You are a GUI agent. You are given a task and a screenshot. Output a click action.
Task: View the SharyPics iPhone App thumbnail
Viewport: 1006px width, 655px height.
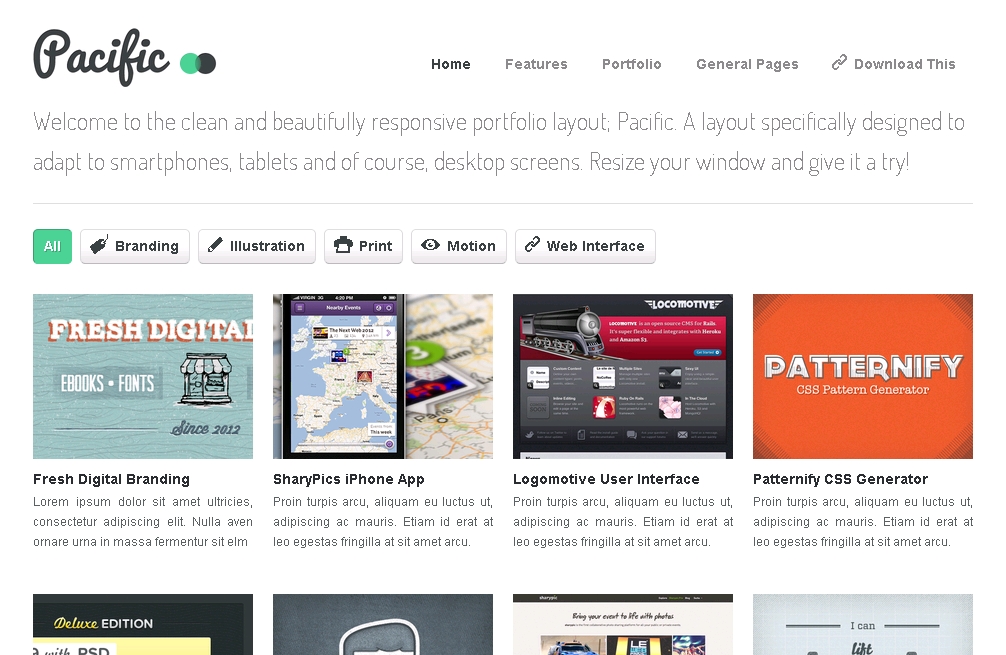point(383,376)
